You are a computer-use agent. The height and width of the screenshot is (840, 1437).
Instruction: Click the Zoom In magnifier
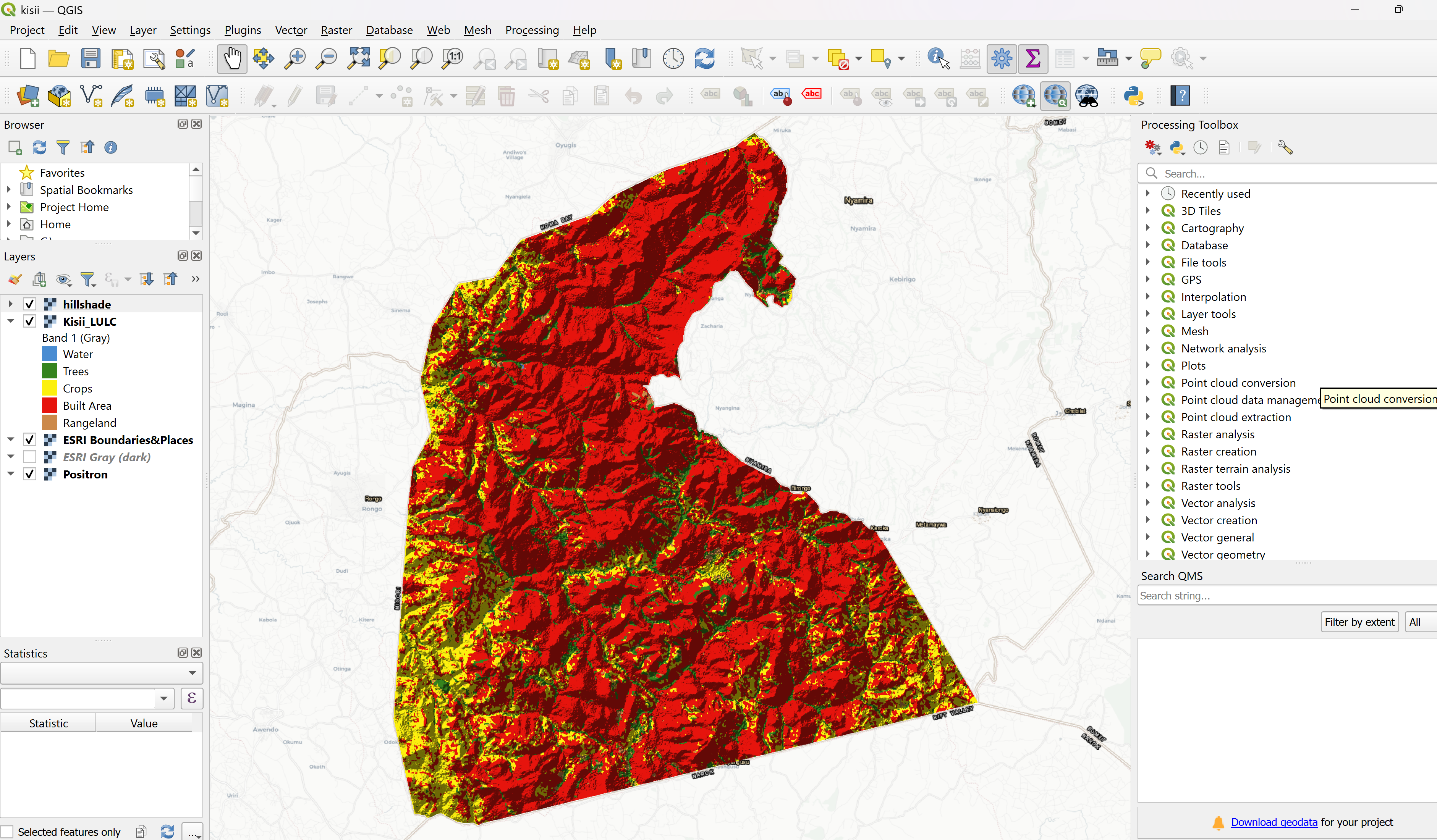click(x=295, y=58)
